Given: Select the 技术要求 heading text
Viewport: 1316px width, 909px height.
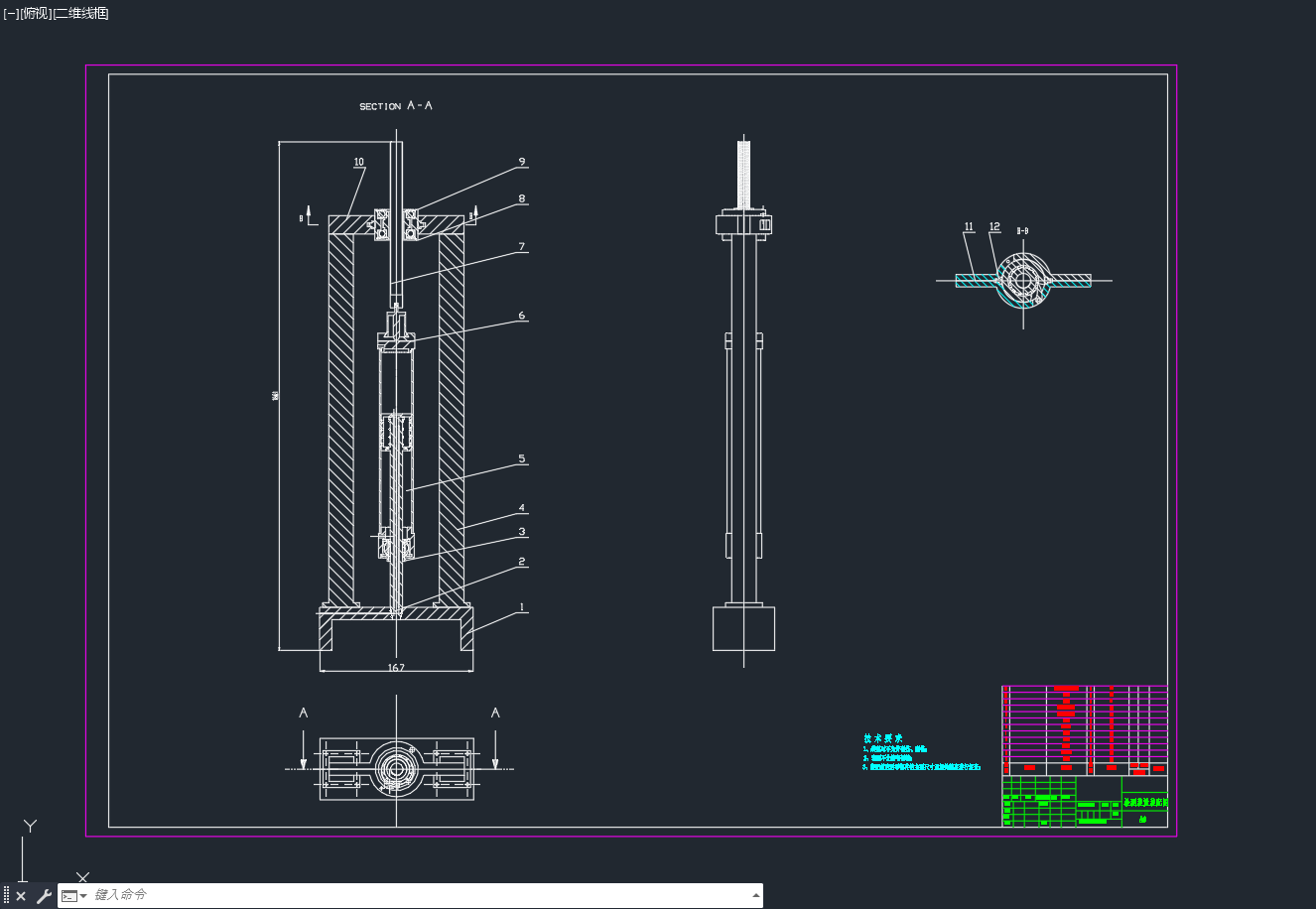Looking at the screenshot, I should pos(882,738).
